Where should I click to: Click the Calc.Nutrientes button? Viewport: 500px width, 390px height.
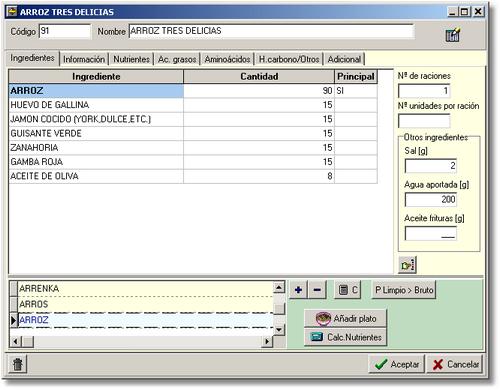pos(346,337)
